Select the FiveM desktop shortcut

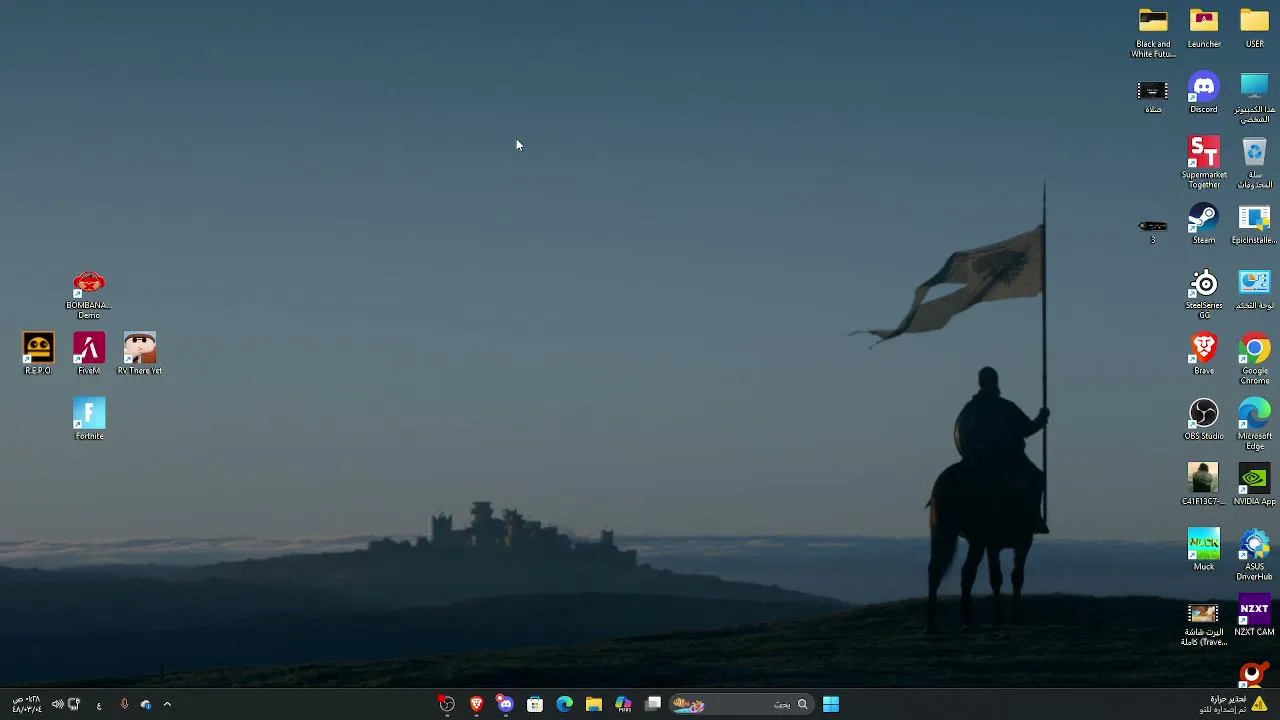tap(89, 355)
